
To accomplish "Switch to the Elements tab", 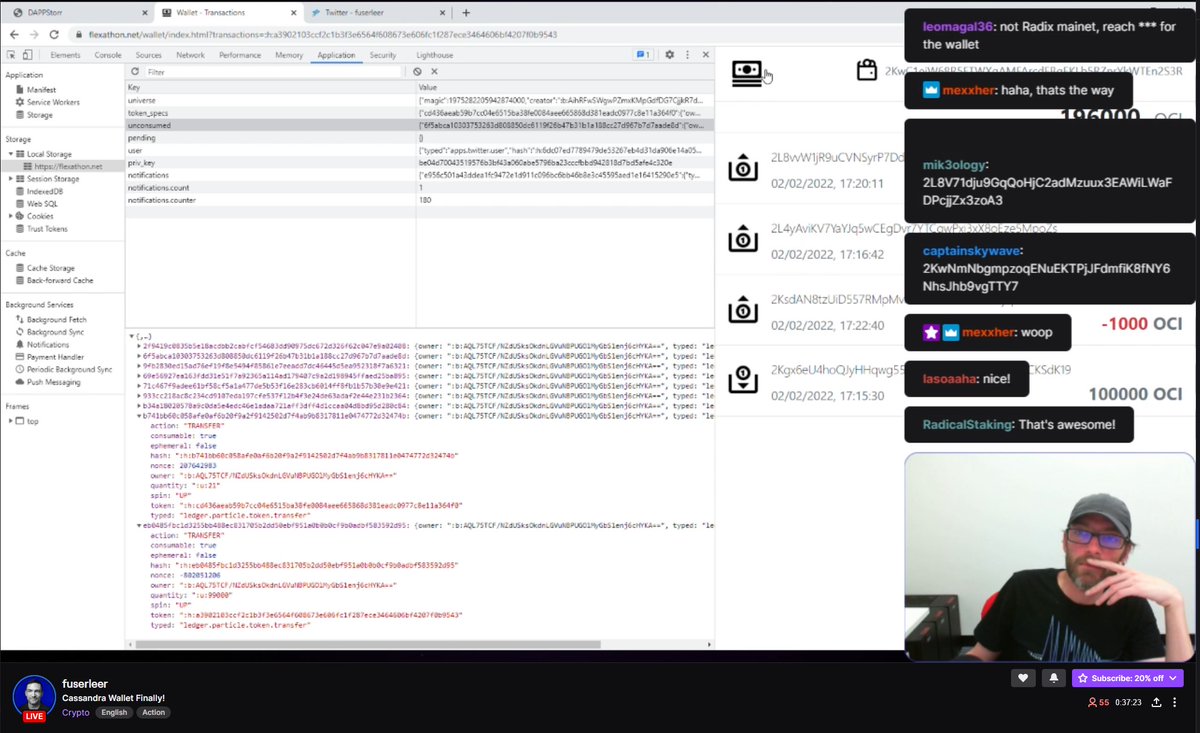I will (x=65, y=55).
